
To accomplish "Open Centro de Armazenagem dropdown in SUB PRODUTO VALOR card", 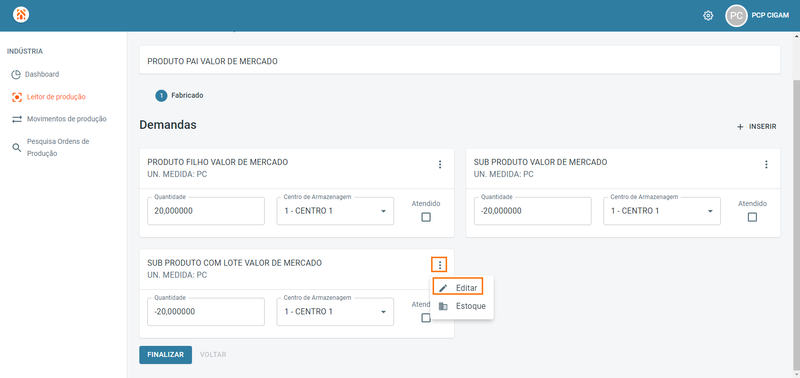I will pyautogui.click(x=662, y=211).
